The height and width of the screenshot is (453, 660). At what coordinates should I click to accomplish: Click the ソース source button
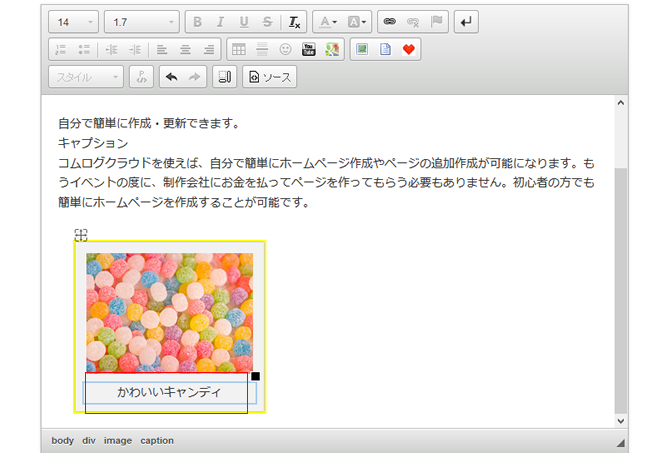(x=269, y=77)
